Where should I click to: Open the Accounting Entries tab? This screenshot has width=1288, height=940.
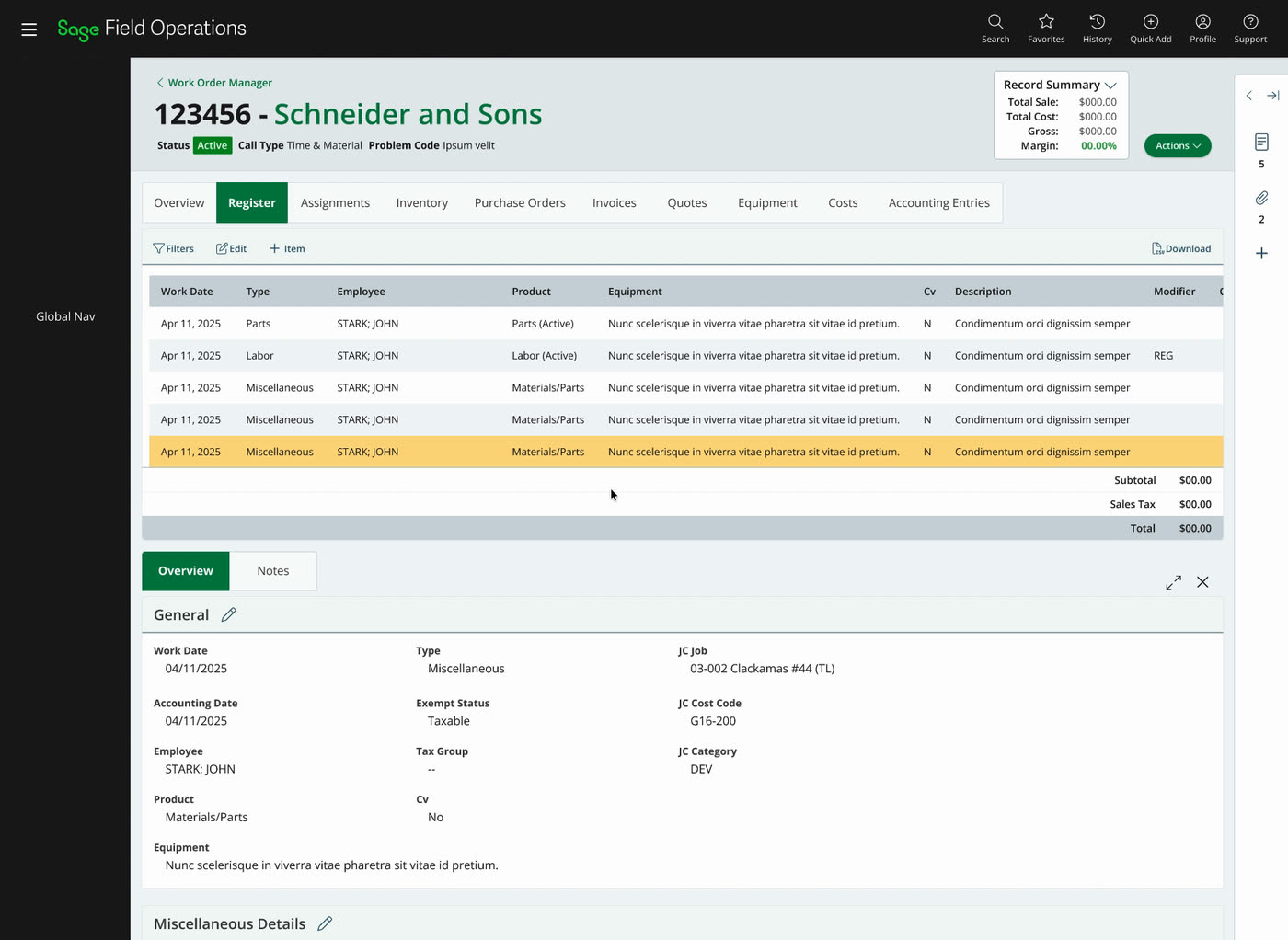(939, 202)
